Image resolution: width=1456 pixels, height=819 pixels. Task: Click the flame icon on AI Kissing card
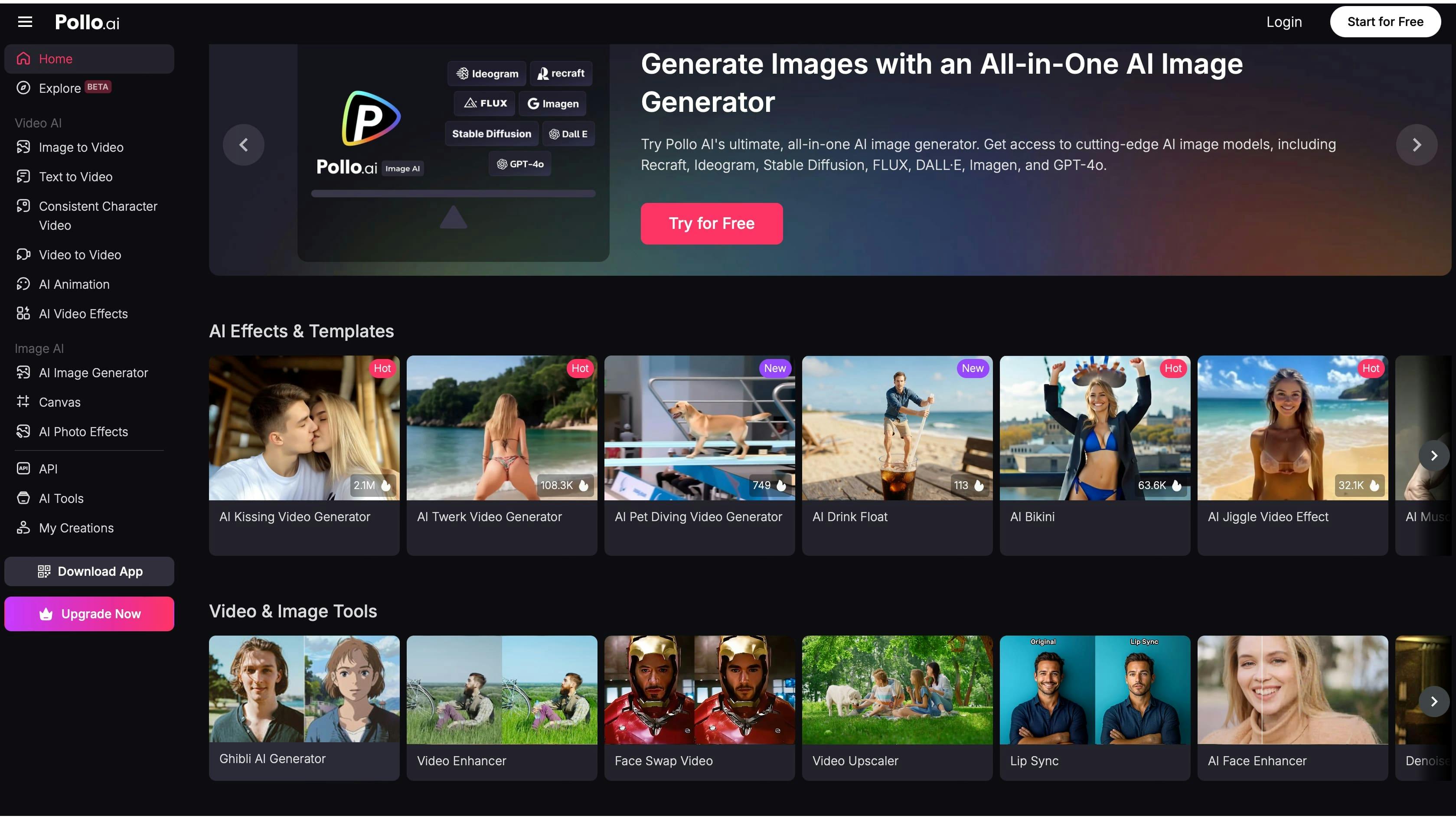pyautogui.click(x=386, y=486)
